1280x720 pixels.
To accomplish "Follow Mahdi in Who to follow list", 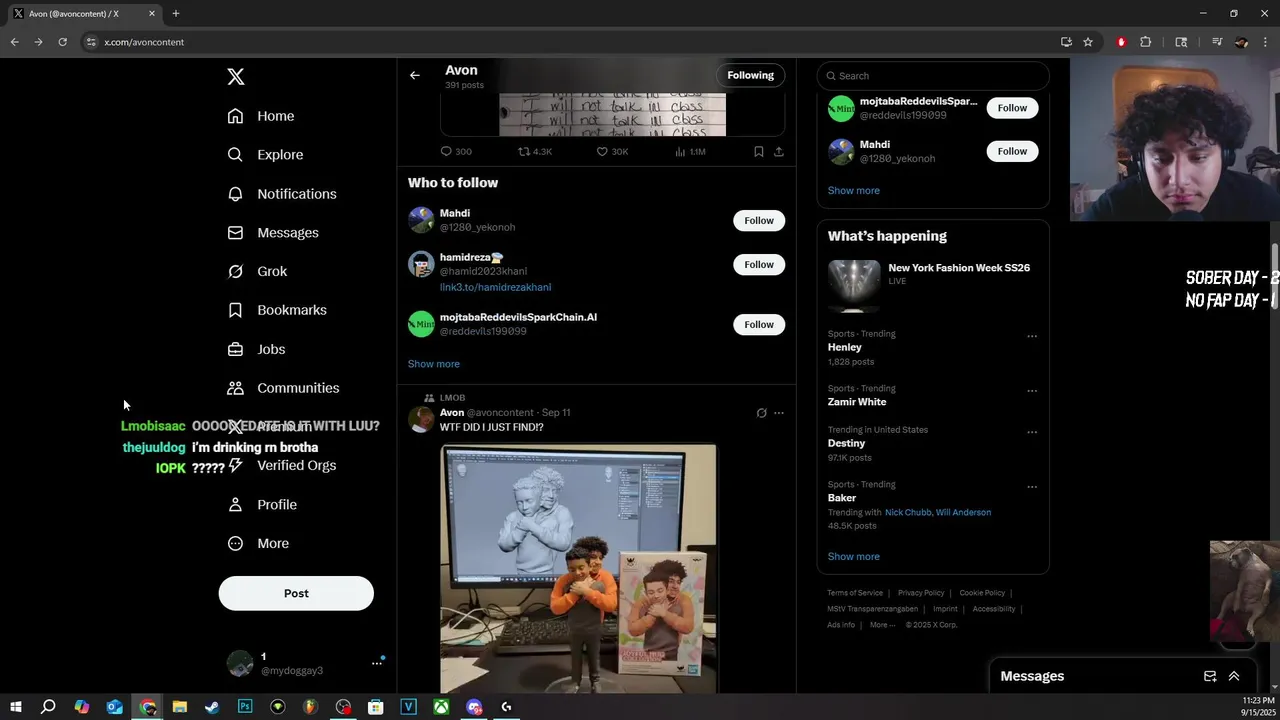I will coord(759,220).
